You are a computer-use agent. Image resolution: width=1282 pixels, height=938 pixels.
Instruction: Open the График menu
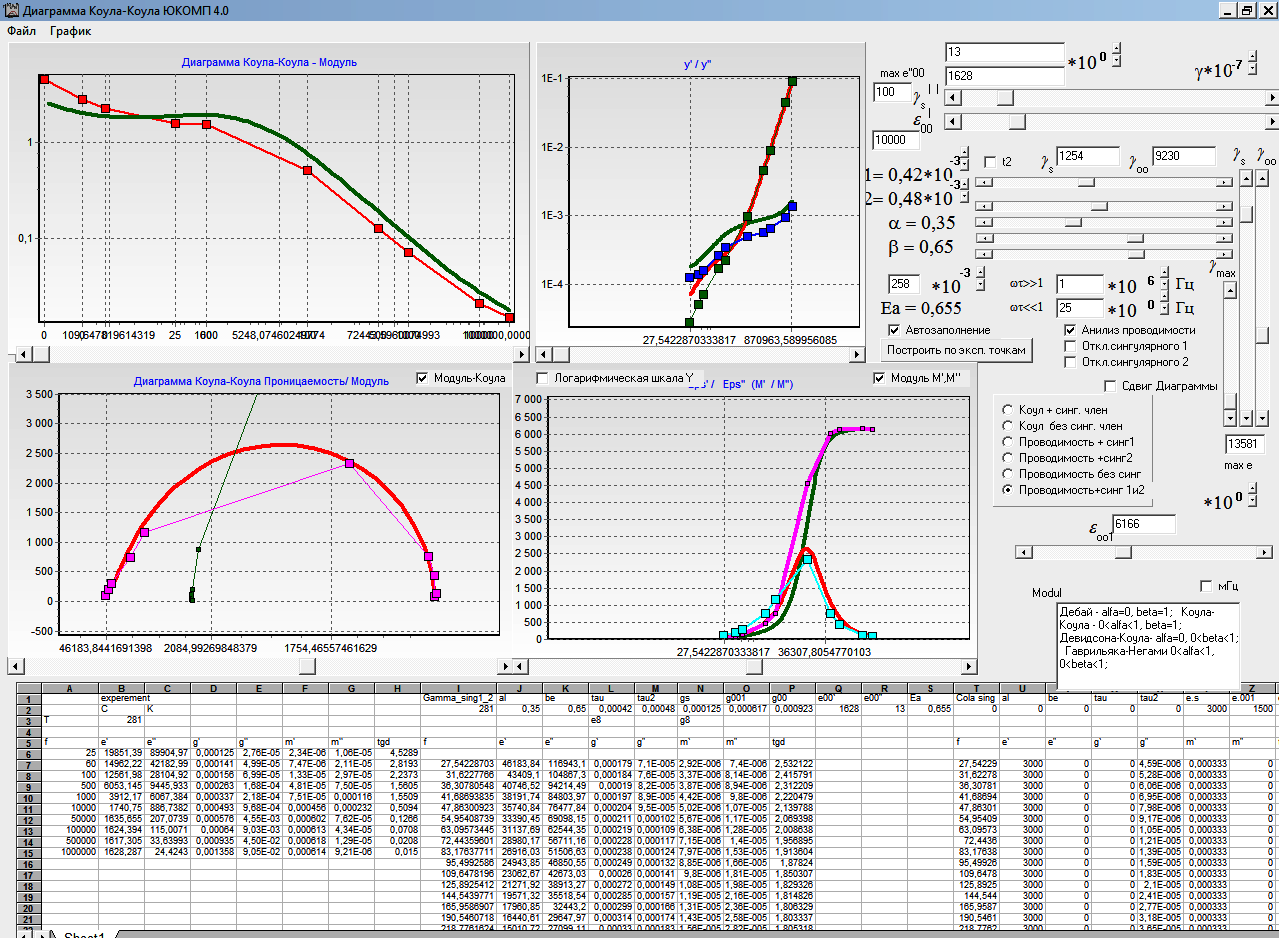pyautogui.click(x=71, y=31)
